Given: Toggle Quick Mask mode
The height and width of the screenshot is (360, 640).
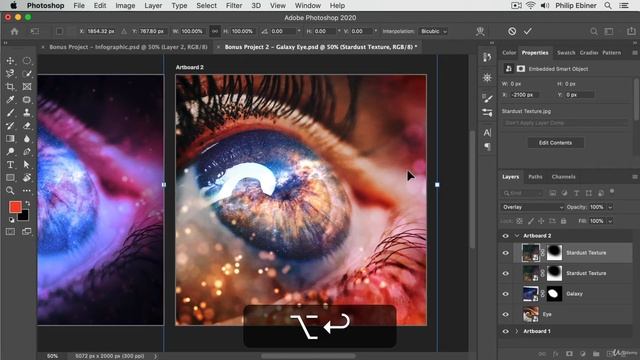Looking at the screenshot, I should (10, 231).
